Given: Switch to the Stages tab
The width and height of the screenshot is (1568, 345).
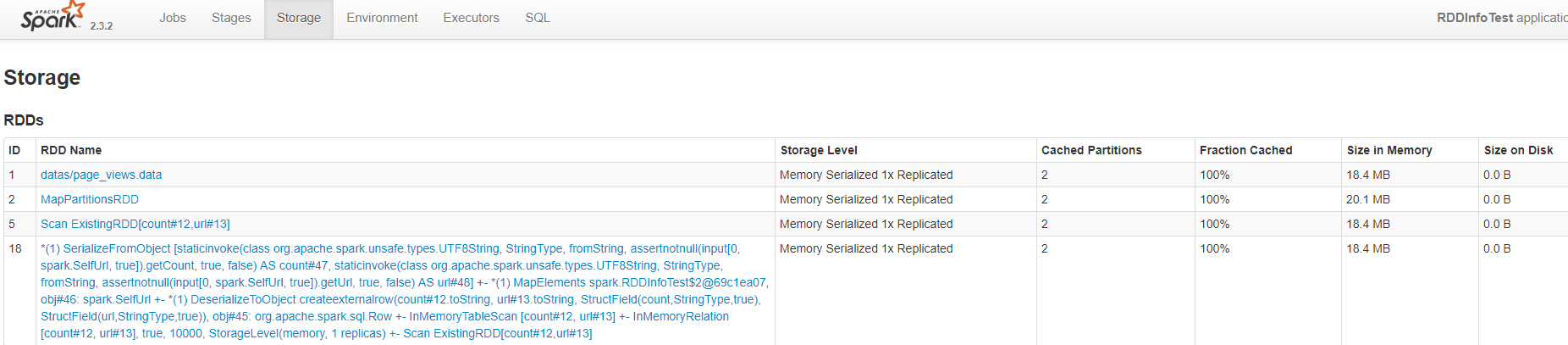Looking at the screenshot, I should tap(231, 18).
